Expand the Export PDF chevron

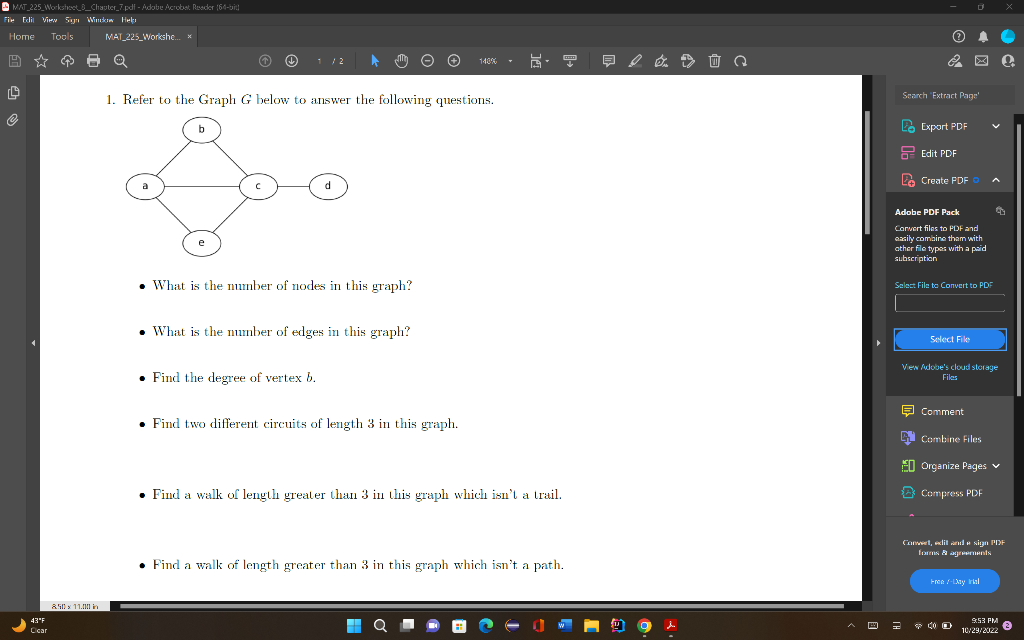tap(996, 126)
